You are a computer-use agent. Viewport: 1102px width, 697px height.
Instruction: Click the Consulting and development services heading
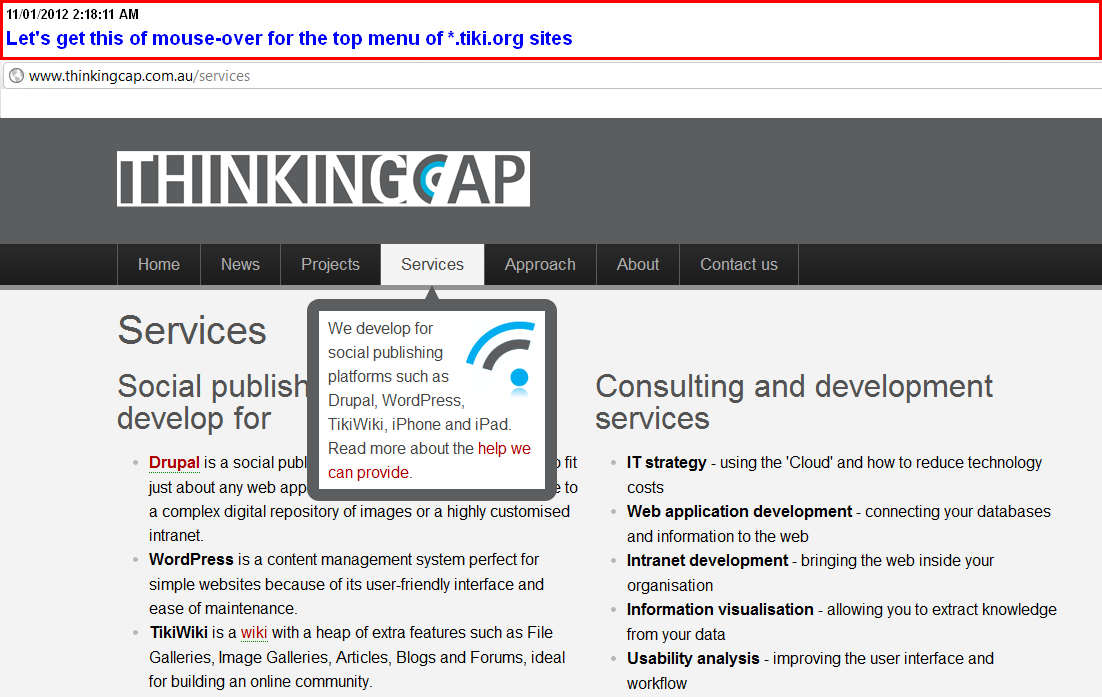point(793,401)
